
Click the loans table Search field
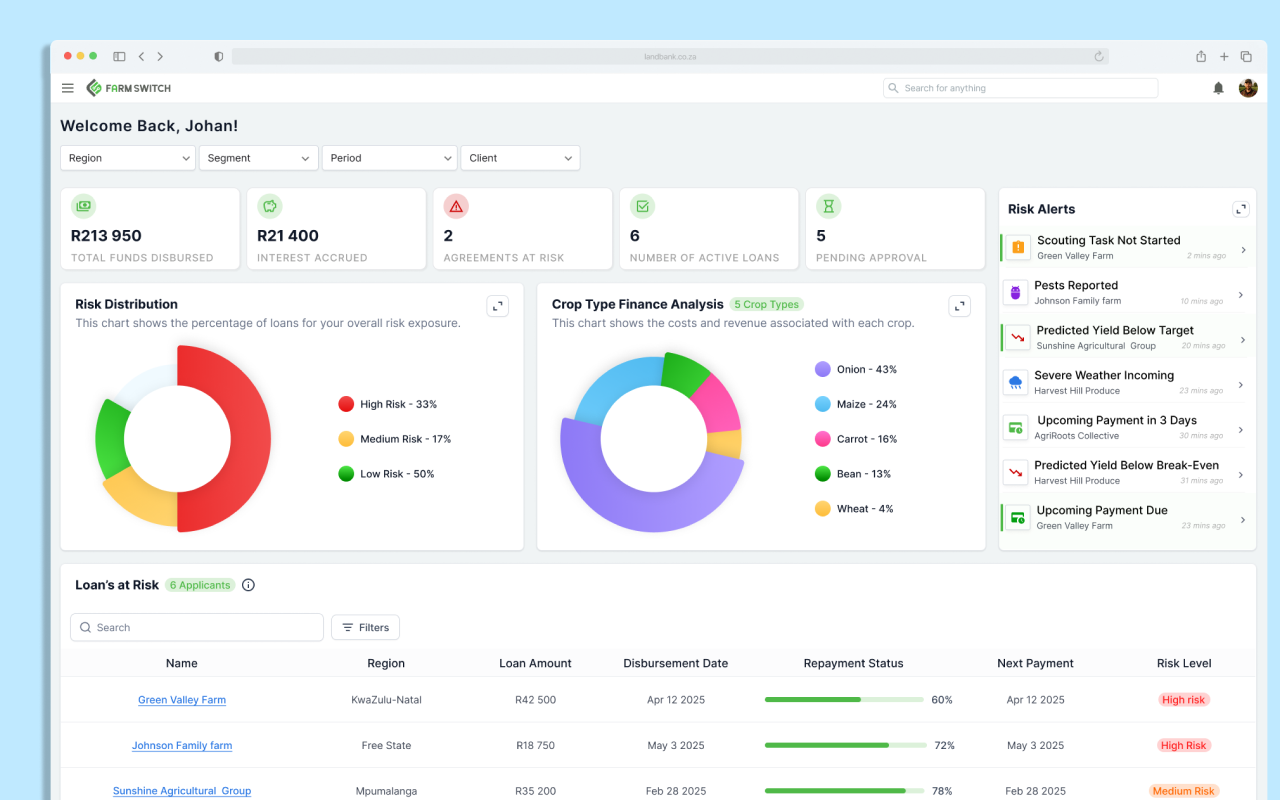[x=197, y=627]
